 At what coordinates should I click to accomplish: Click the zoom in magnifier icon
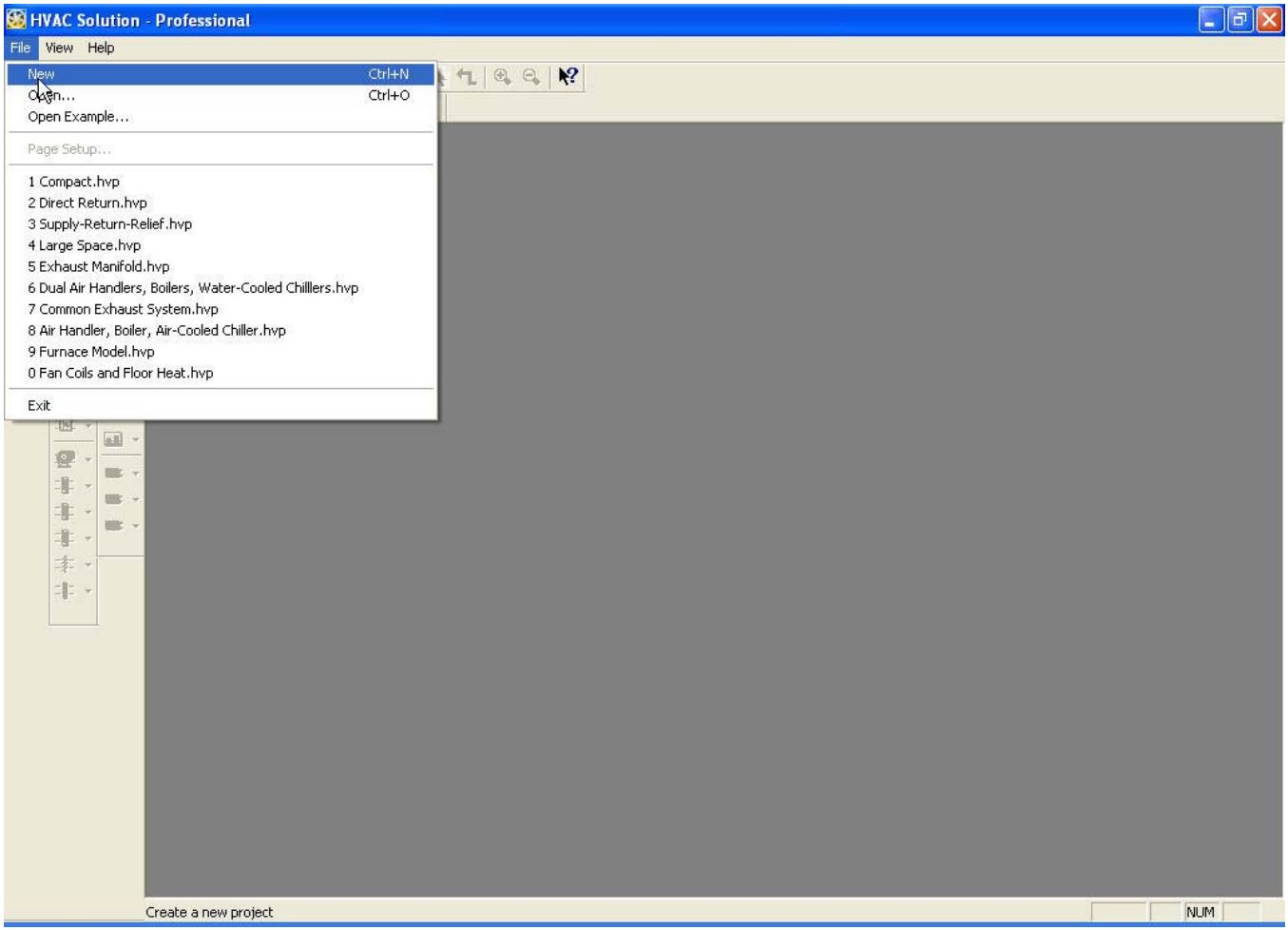[x=502, y=77]
